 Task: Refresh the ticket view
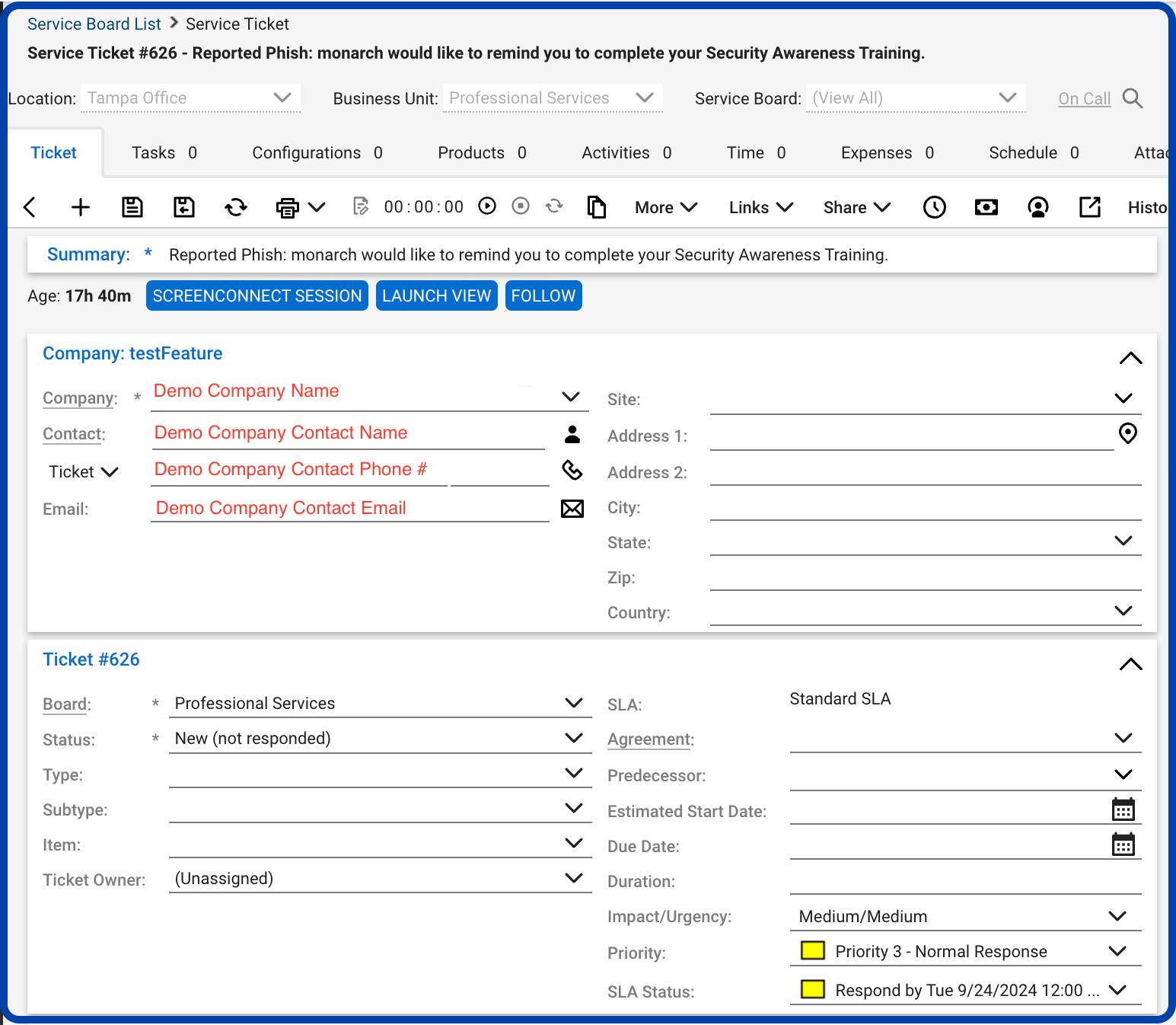pos(235,206)
